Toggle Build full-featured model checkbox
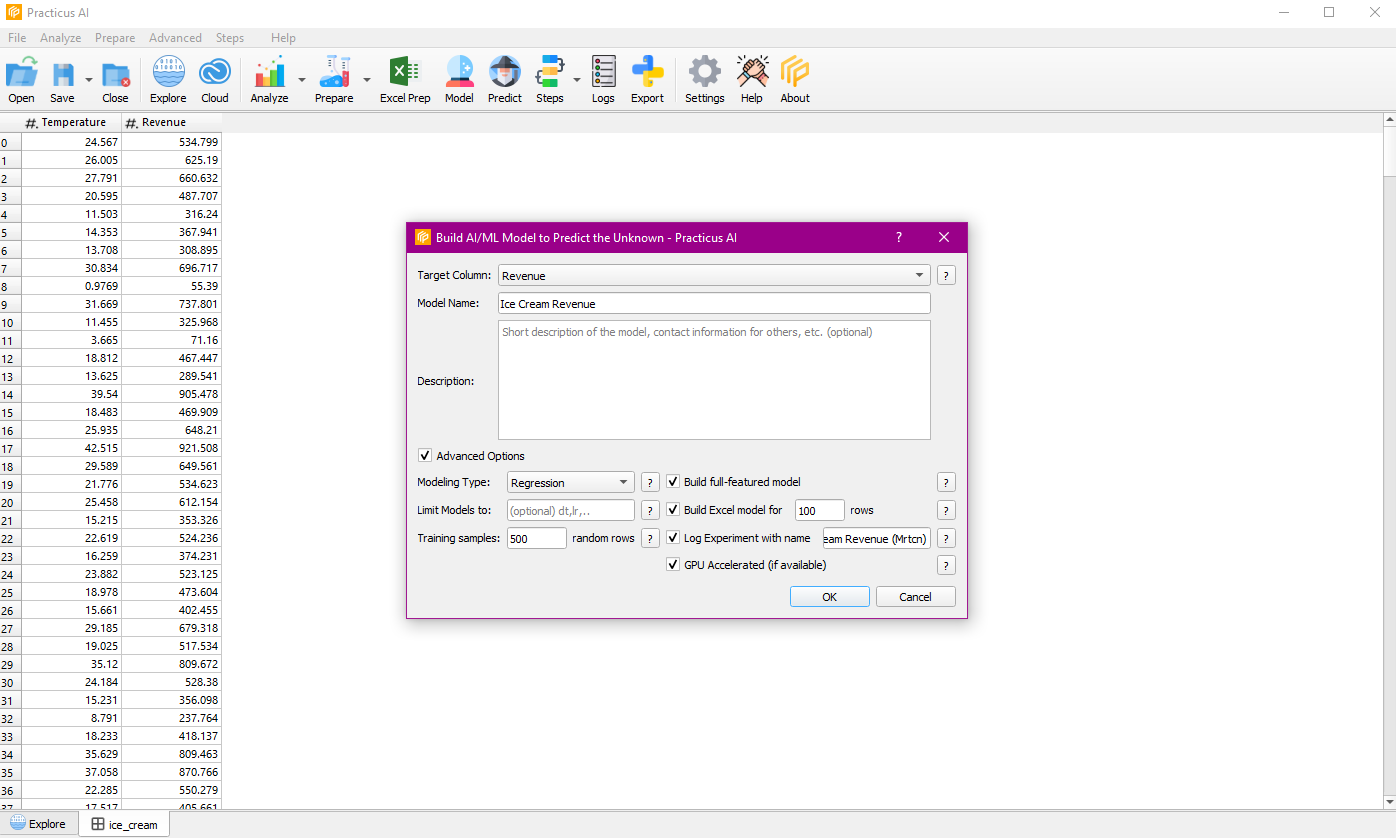The height and width of the screenshot is (838, 1396). 674,482
